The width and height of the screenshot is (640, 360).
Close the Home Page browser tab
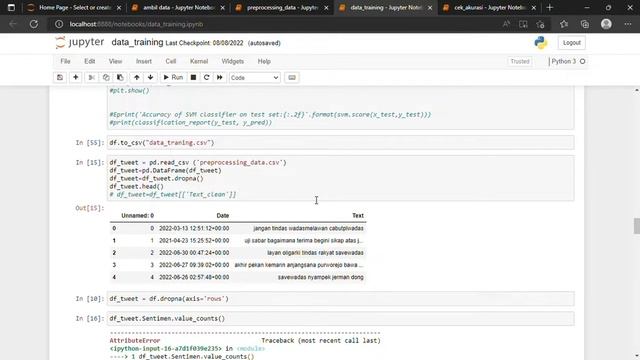coord(119,8)
